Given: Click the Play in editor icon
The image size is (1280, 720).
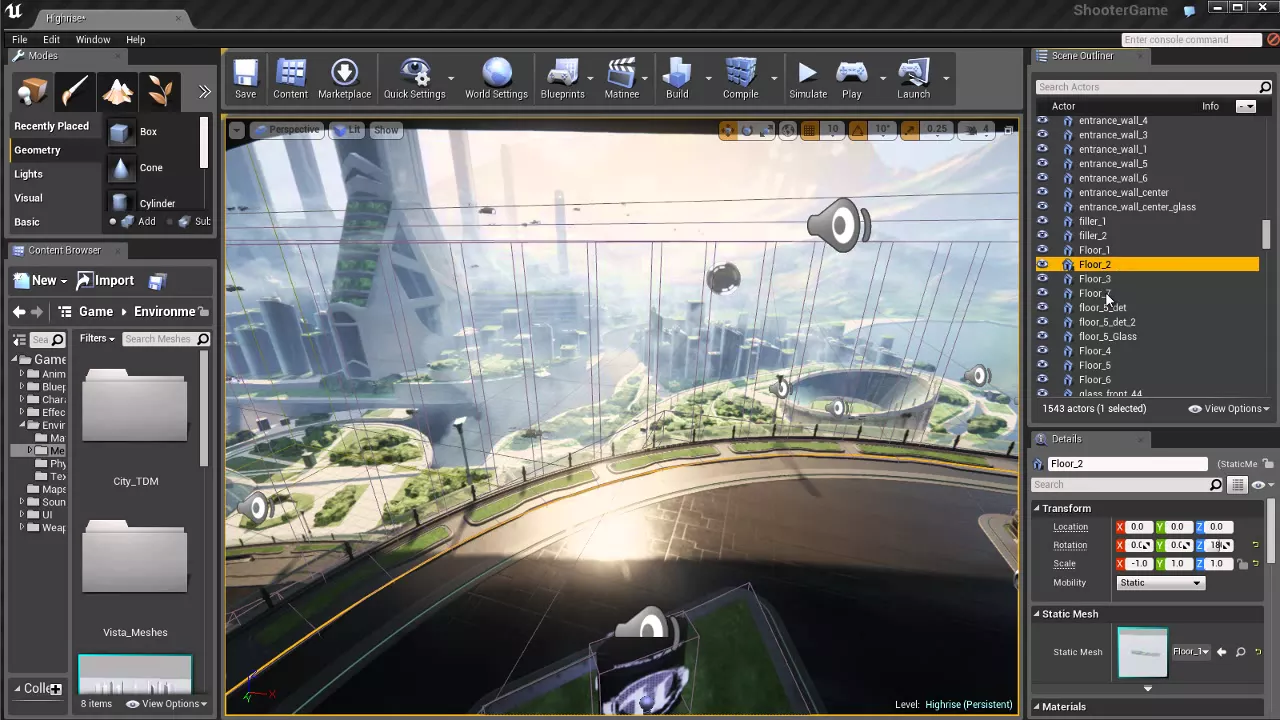Looking at the screenshot, I should click(x=851, y=78).
